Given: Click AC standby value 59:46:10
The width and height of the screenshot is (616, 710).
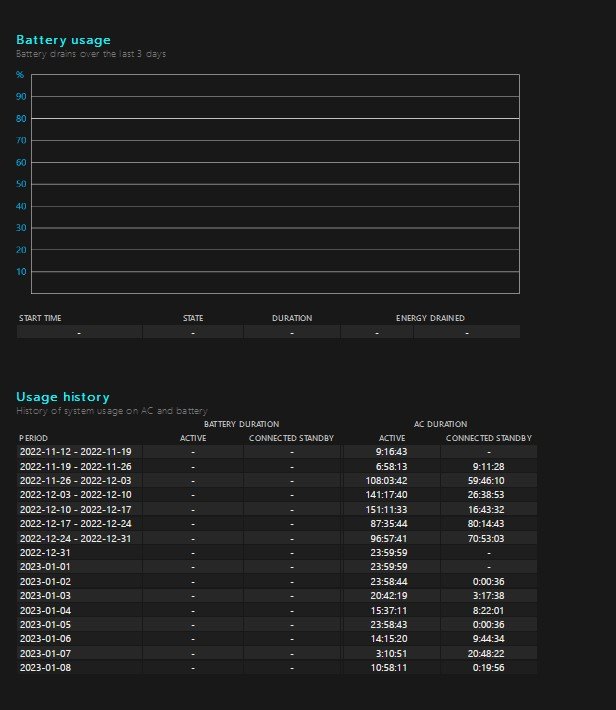Looking at the screenshot, I should pyautogui.click(x=486, y=480).
